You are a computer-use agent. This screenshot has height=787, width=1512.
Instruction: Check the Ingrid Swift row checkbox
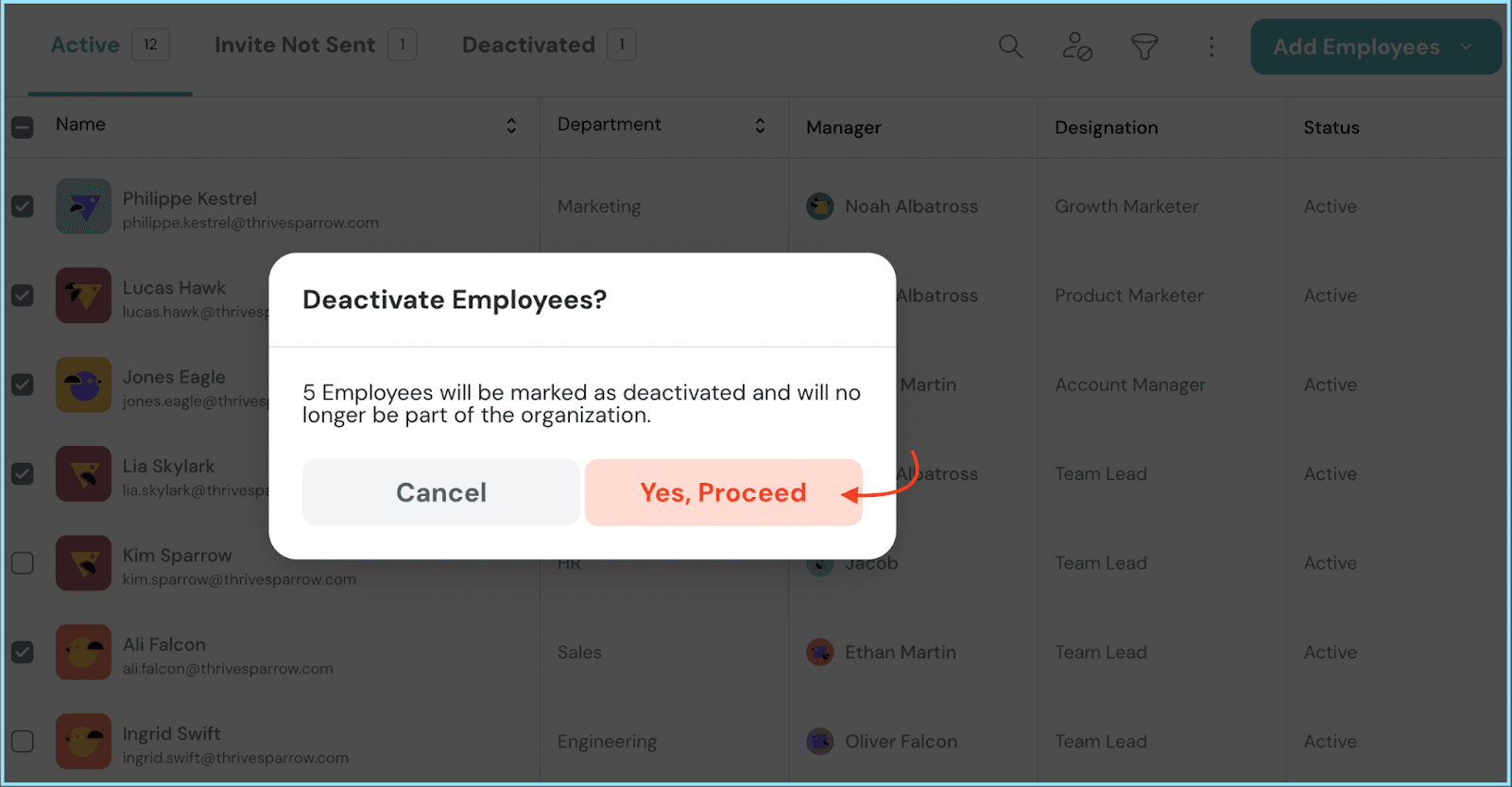23,742
